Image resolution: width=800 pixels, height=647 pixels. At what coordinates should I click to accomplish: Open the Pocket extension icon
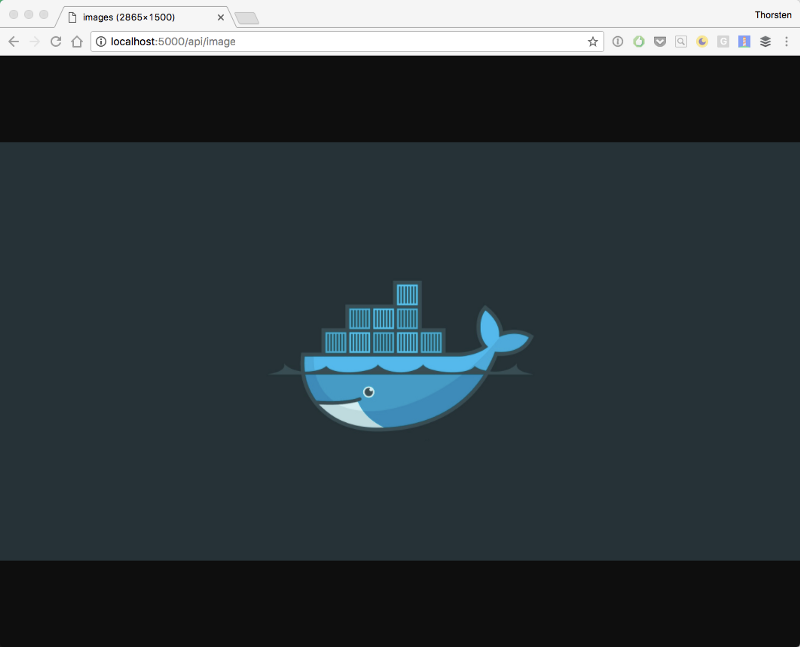tap(659, 41)
